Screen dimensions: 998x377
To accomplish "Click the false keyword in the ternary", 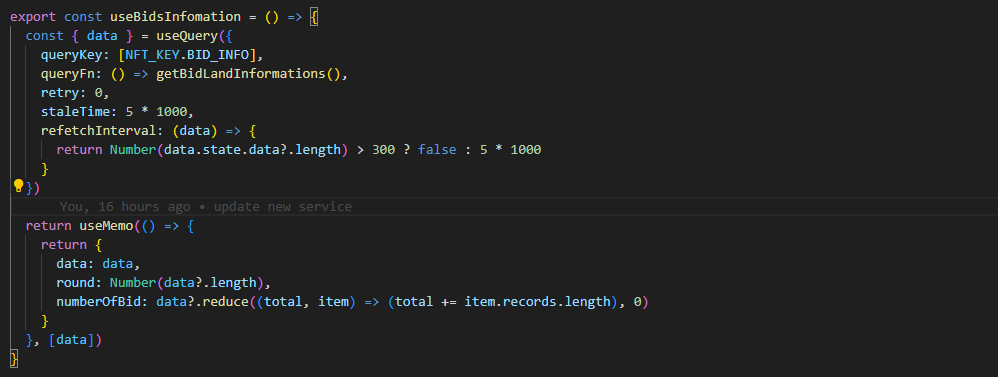I will click(x=437, y=150).
